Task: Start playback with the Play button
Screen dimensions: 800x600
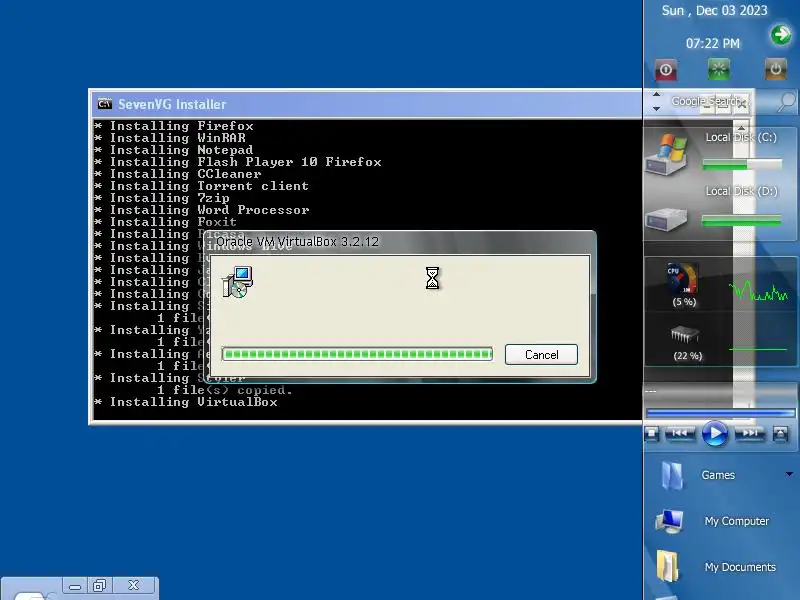Action: (715, 434)
